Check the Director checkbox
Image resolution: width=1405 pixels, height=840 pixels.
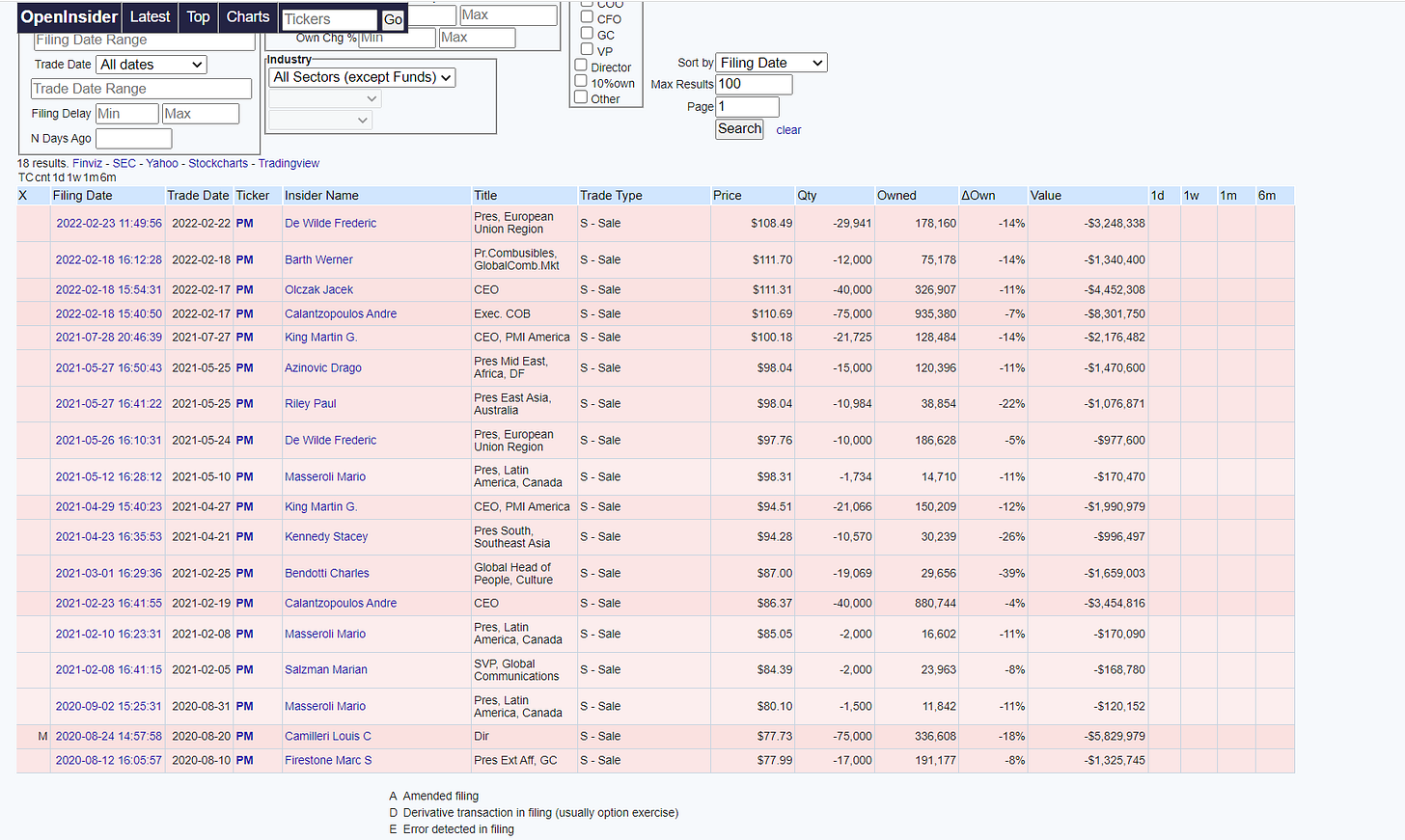tap(581, 66)
